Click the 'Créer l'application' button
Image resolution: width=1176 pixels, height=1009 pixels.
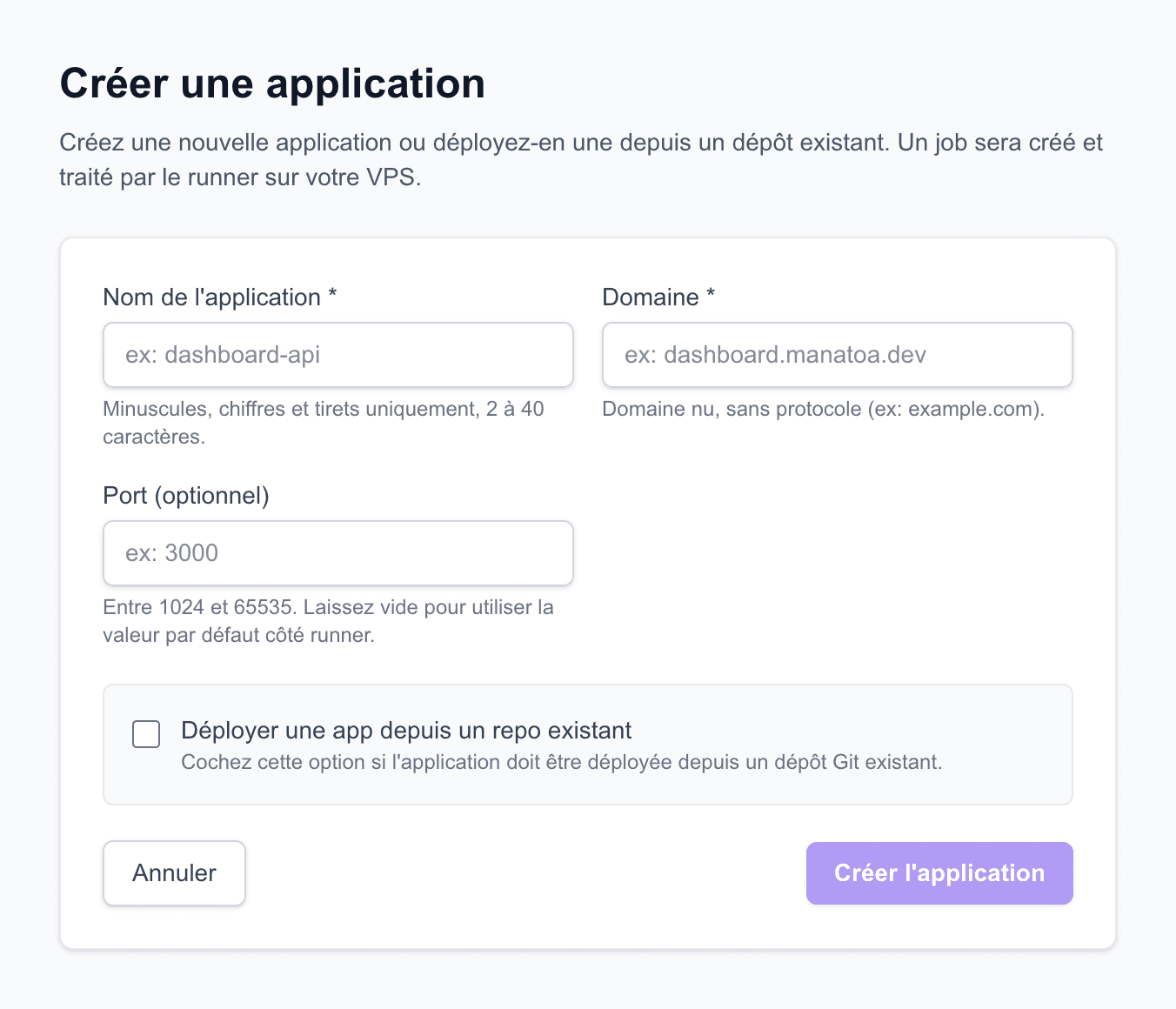click(939, 873)
